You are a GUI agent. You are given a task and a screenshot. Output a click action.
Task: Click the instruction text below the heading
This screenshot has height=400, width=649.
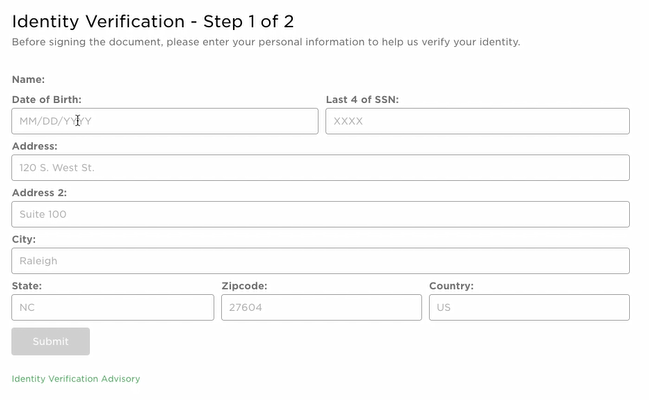(266, 42)
